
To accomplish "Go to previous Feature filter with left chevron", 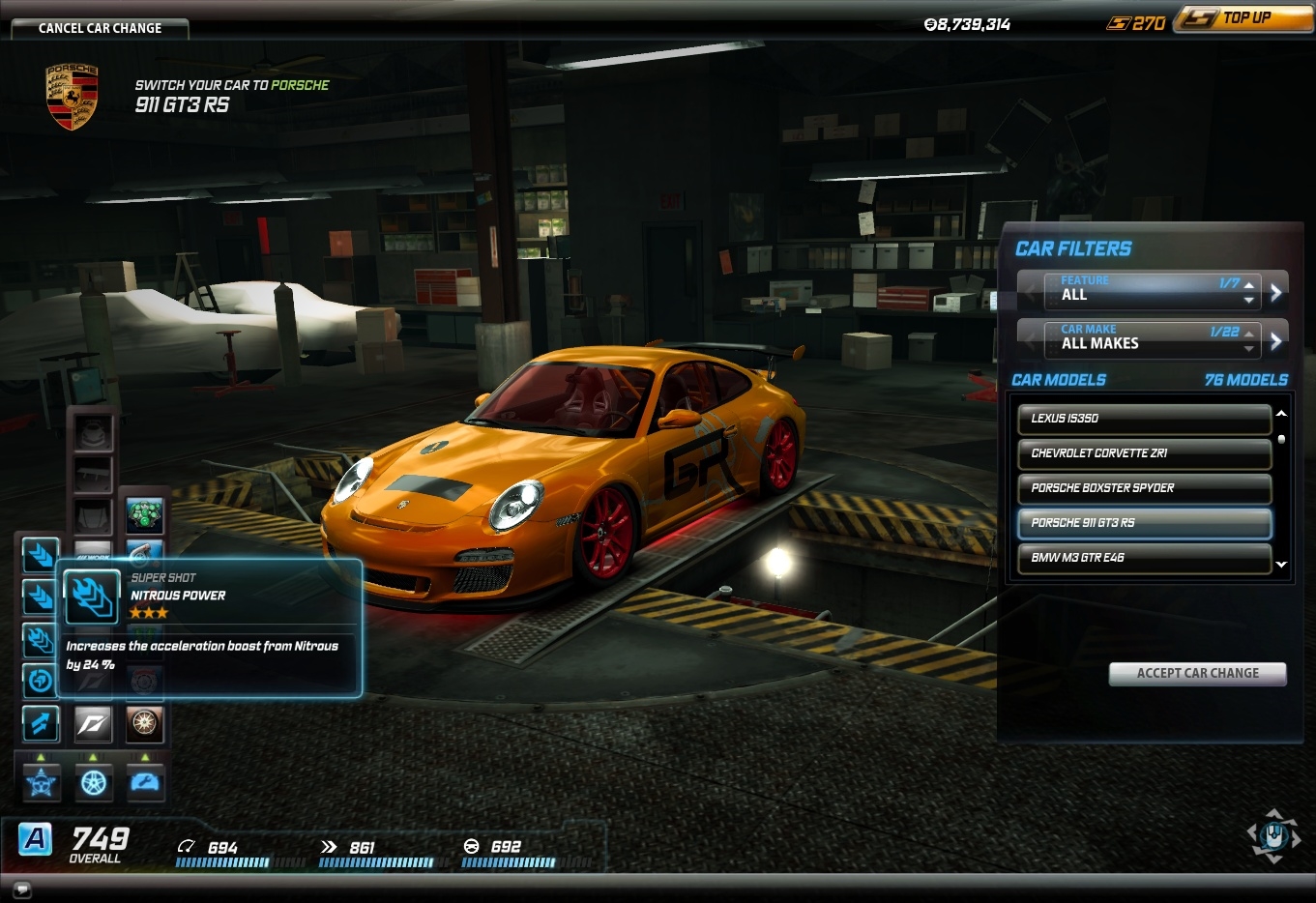I will pyautogui.click(x=1031, y=291).
